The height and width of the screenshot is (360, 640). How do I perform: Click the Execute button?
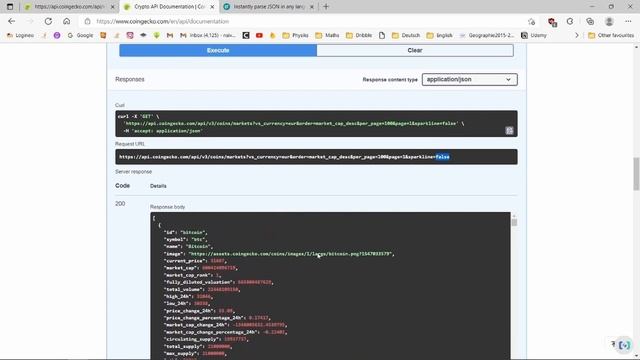click(x=218, y=50)
